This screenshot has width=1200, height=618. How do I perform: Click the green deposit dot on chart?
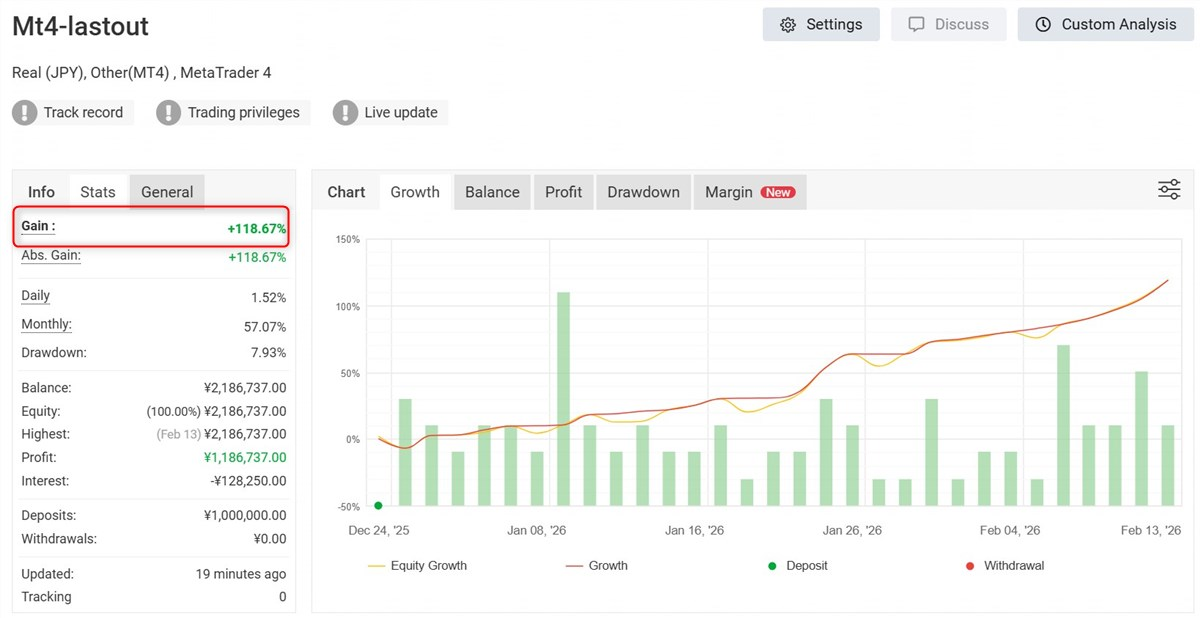(378, 506)
